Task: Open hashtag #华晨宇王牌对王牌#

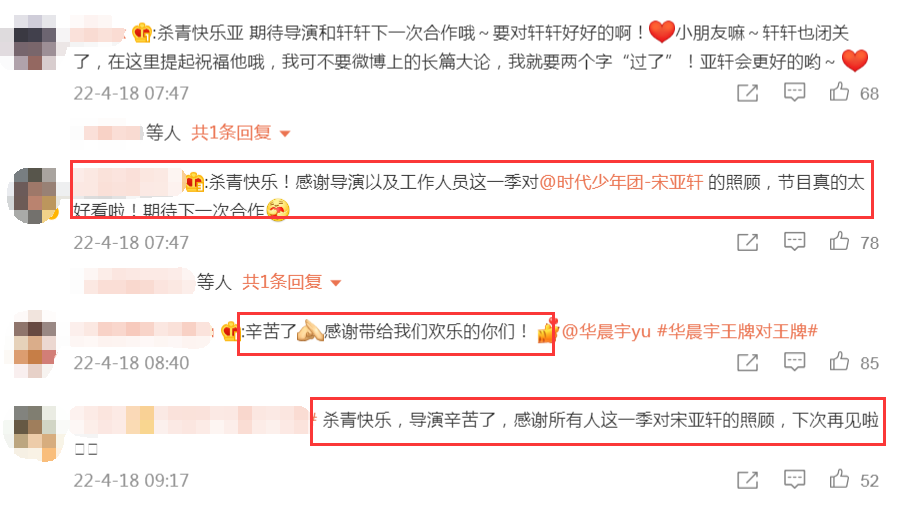Action: [x=738, y=331]
